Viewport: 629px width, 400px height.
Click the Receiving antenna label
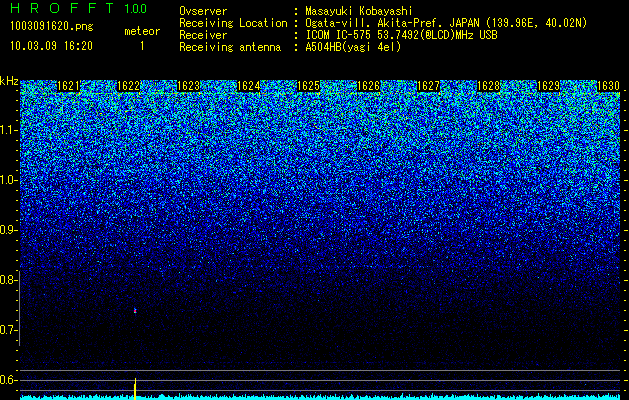[230, 47]
